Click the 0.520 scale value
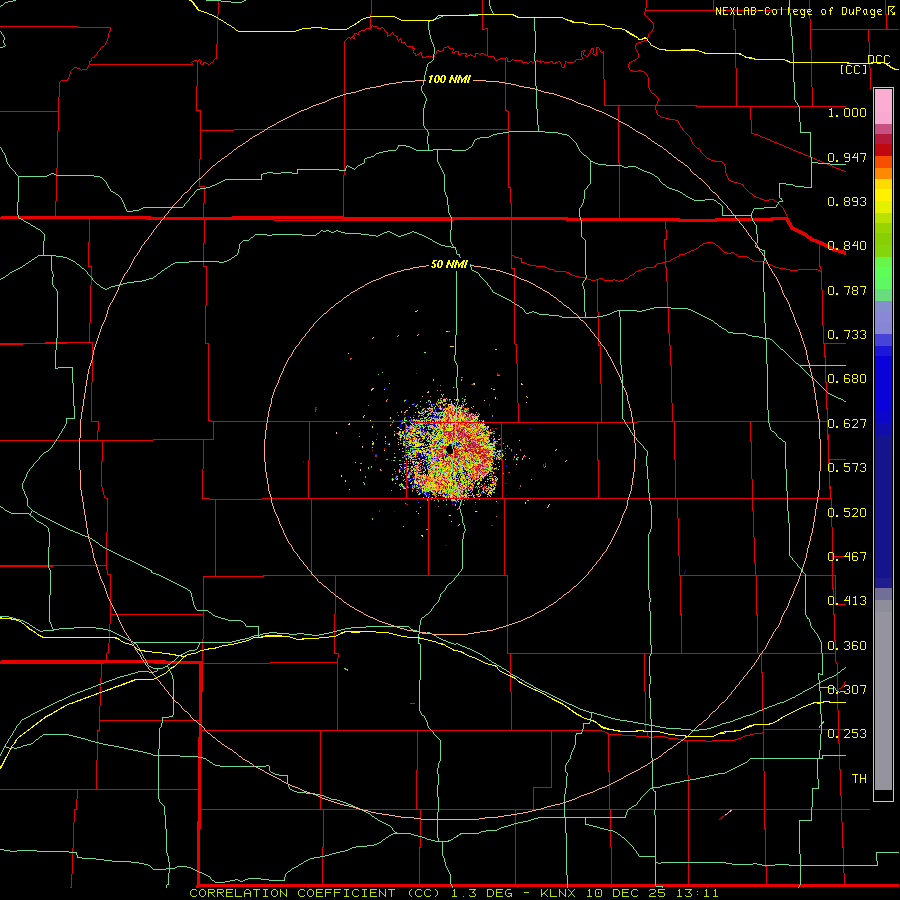The image size is (900, 900). [847, 513]
